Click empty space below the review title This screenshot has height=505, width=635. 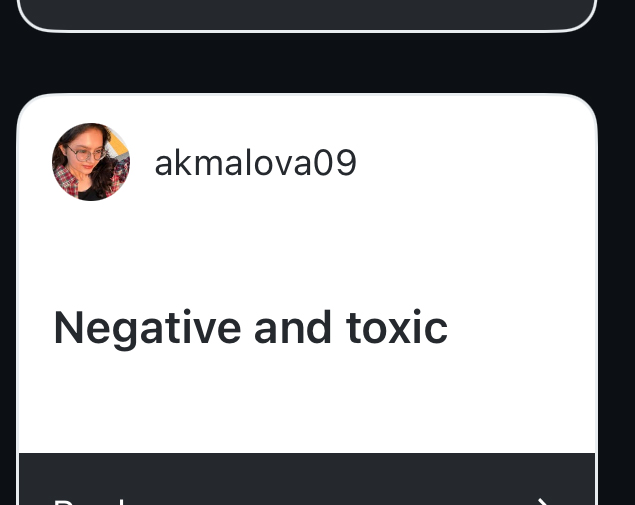[307, 401]
